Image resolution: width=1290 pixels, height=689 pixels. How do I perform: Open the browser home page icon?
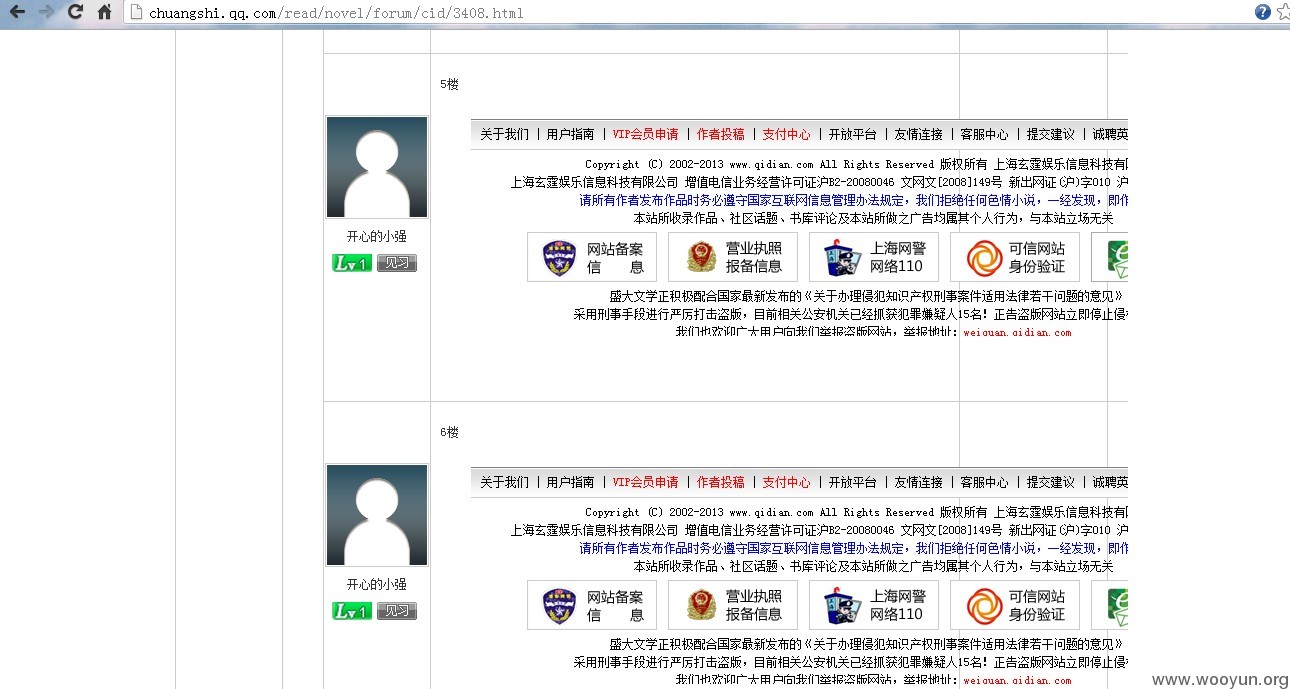104,12
